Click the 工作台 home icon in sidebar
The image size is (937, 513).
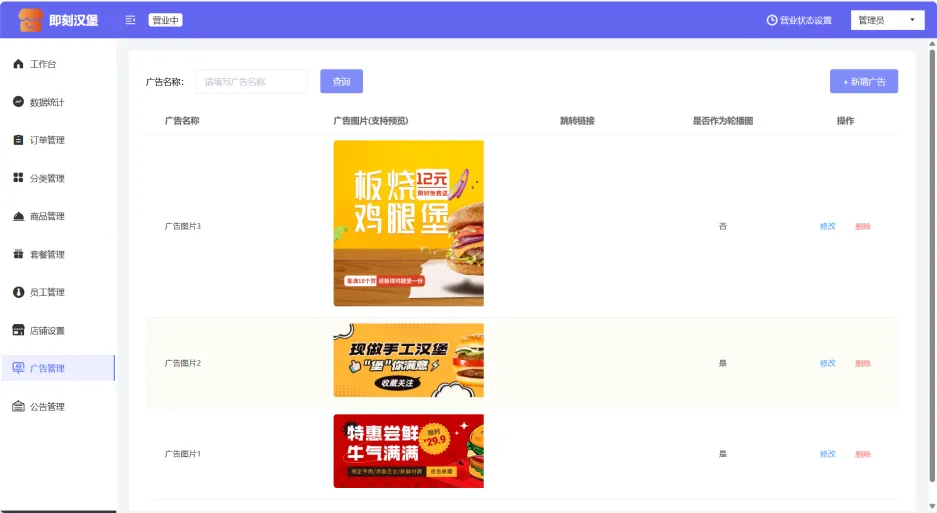tap(18, 64)
